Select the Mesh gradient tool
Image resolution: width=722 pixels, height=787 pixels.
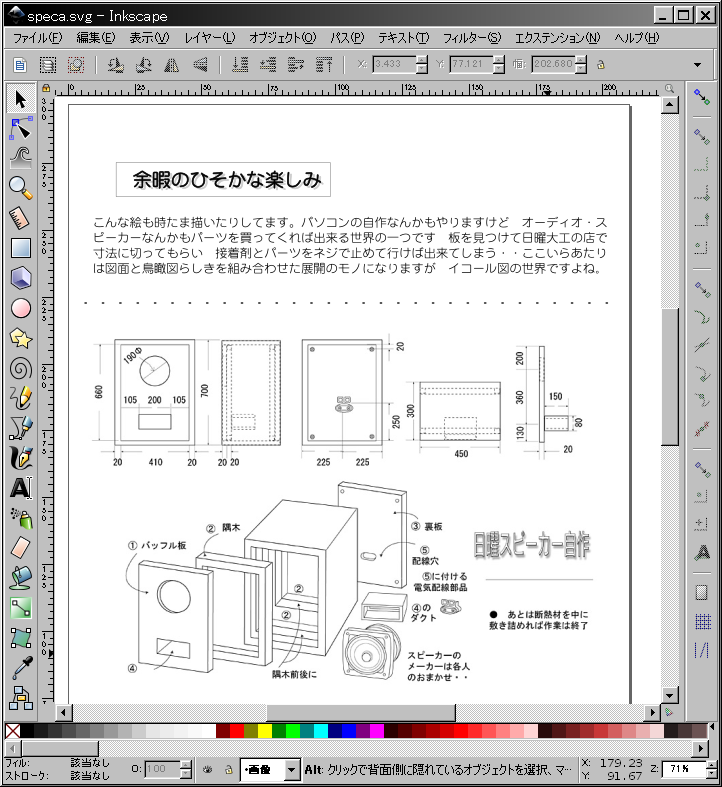[21, 638]
